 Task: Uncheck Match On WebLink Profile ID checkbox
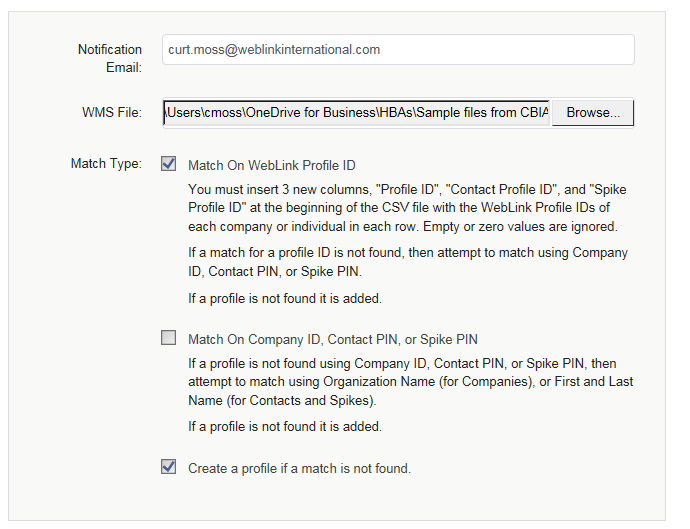coord(169,163)
